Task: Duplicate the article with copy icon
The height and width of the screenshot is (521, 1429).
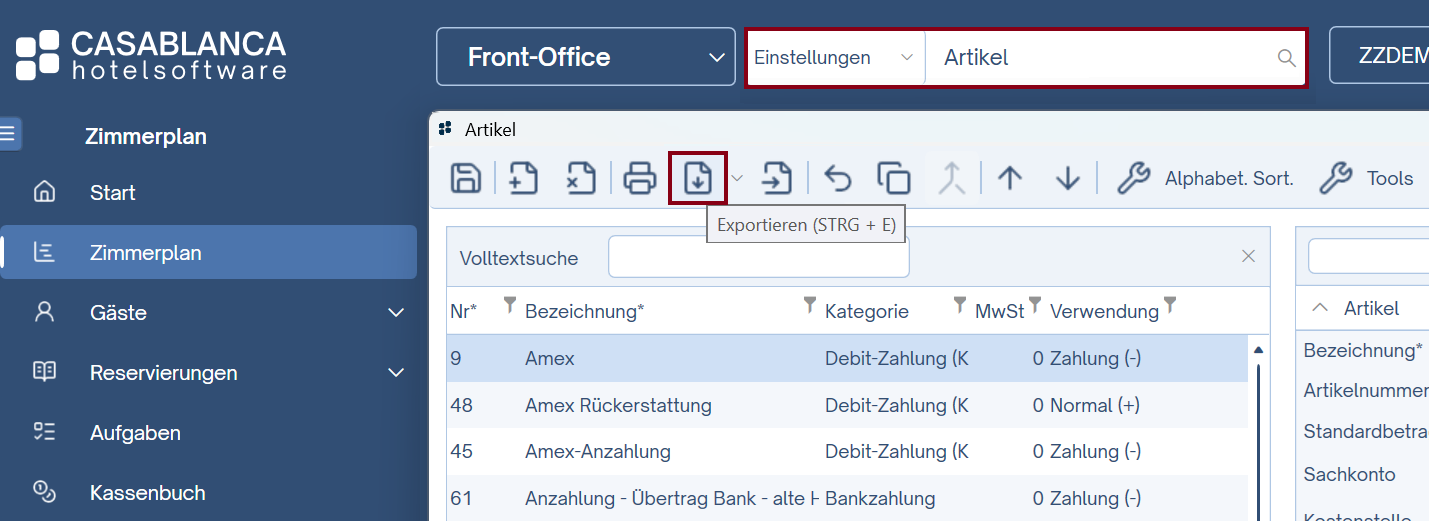Action: point(893,178)
